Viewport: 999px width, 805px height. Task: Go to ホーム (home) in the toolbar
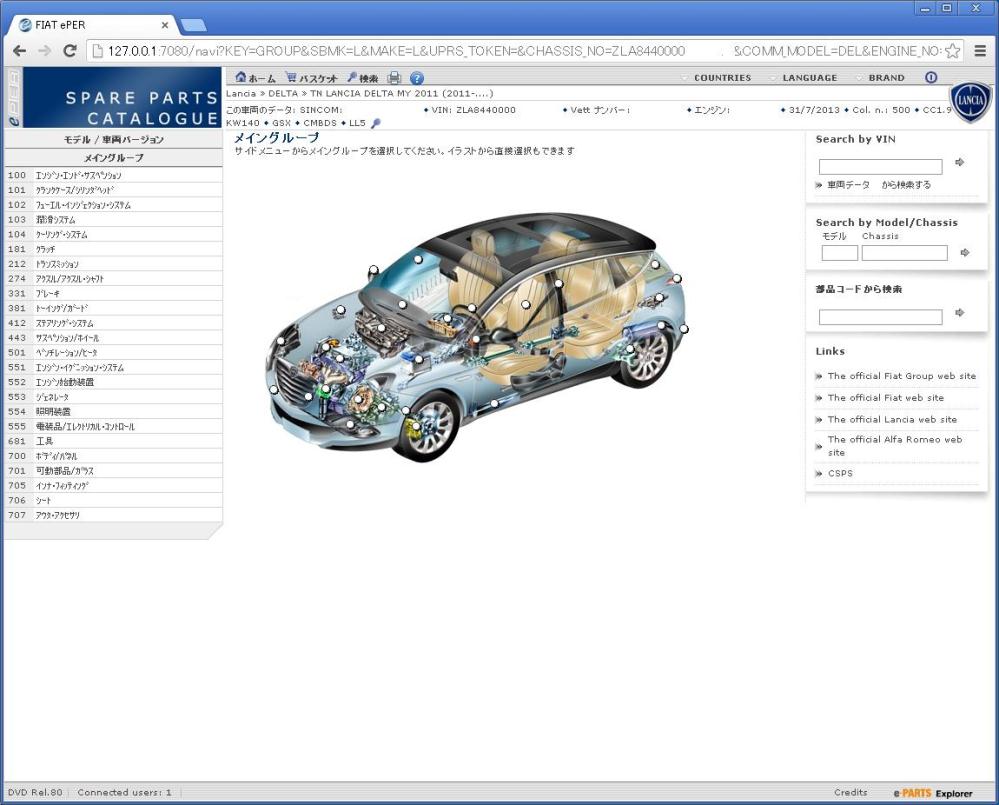[x=255, y=78]
